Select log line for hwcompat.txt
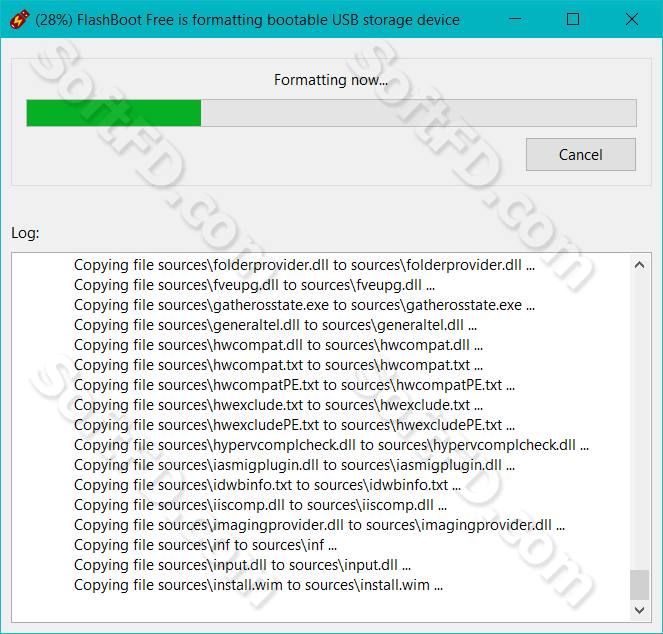The image size is (663, 634). point(278,365)
